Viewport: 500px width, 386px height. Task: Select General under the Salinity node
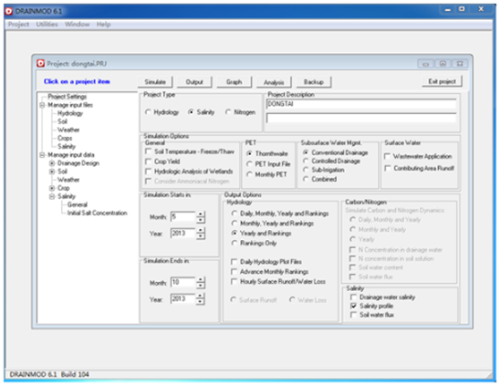[x=77, y=204]
